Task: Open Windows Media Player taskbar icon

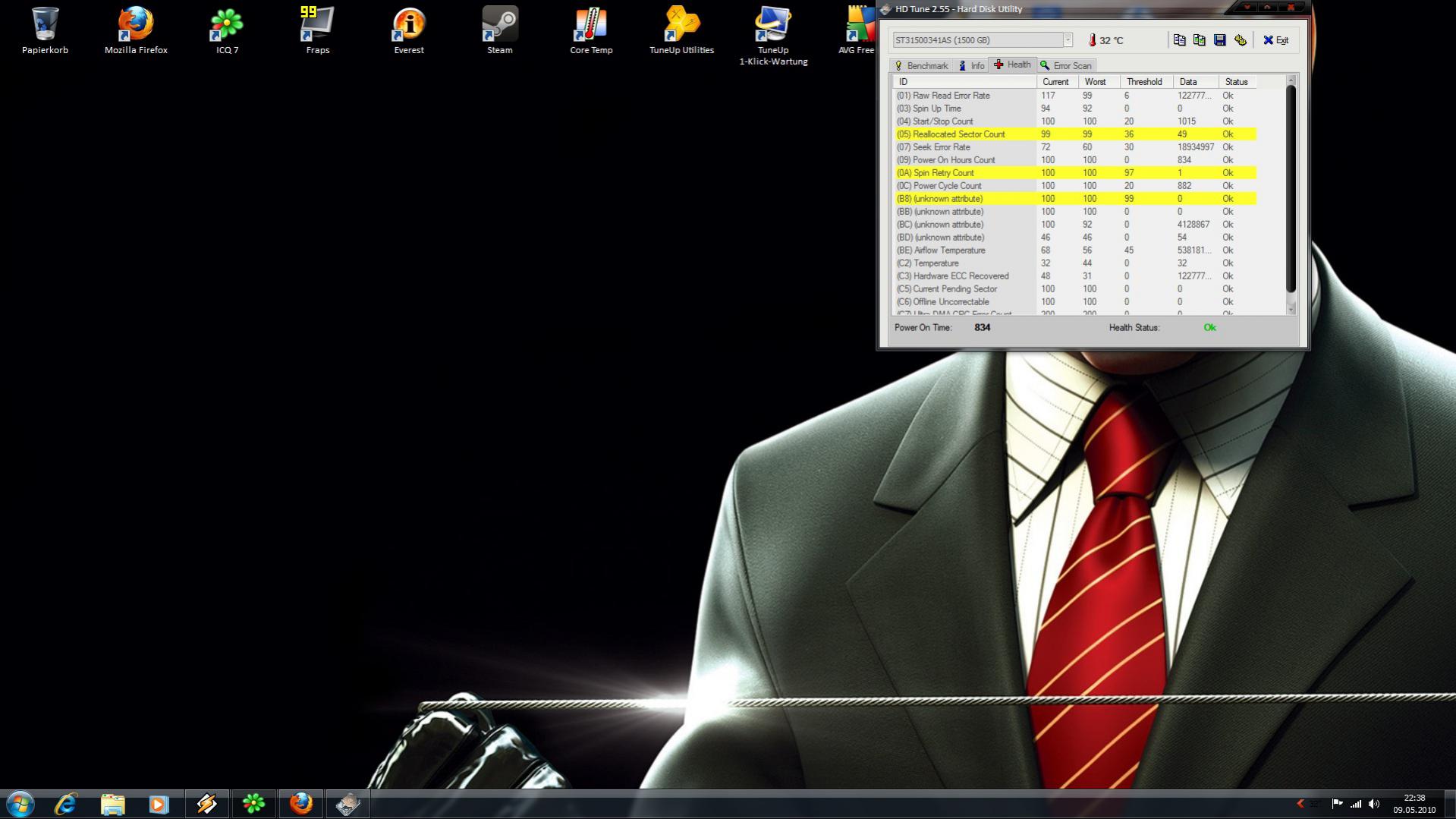Action: pyautogui.click(x=159, y=804)
